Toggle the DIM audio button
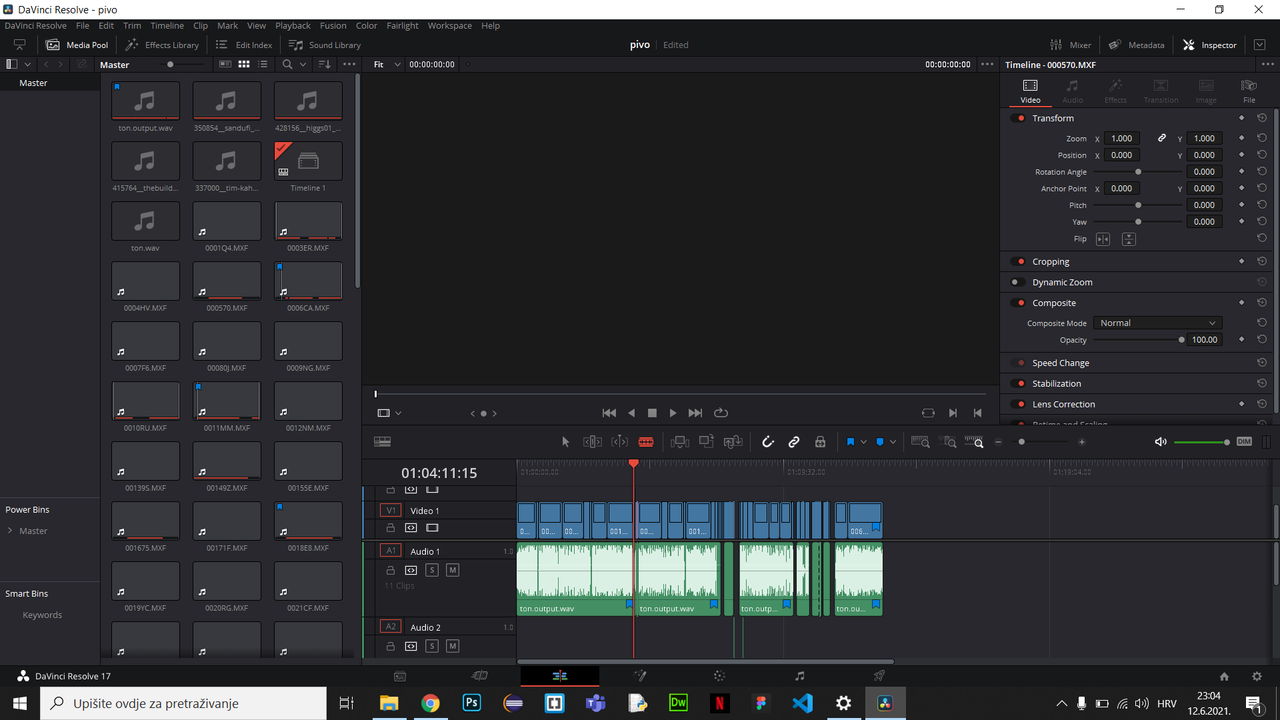Screen dimensions: 1280x720 point(1244,442)
